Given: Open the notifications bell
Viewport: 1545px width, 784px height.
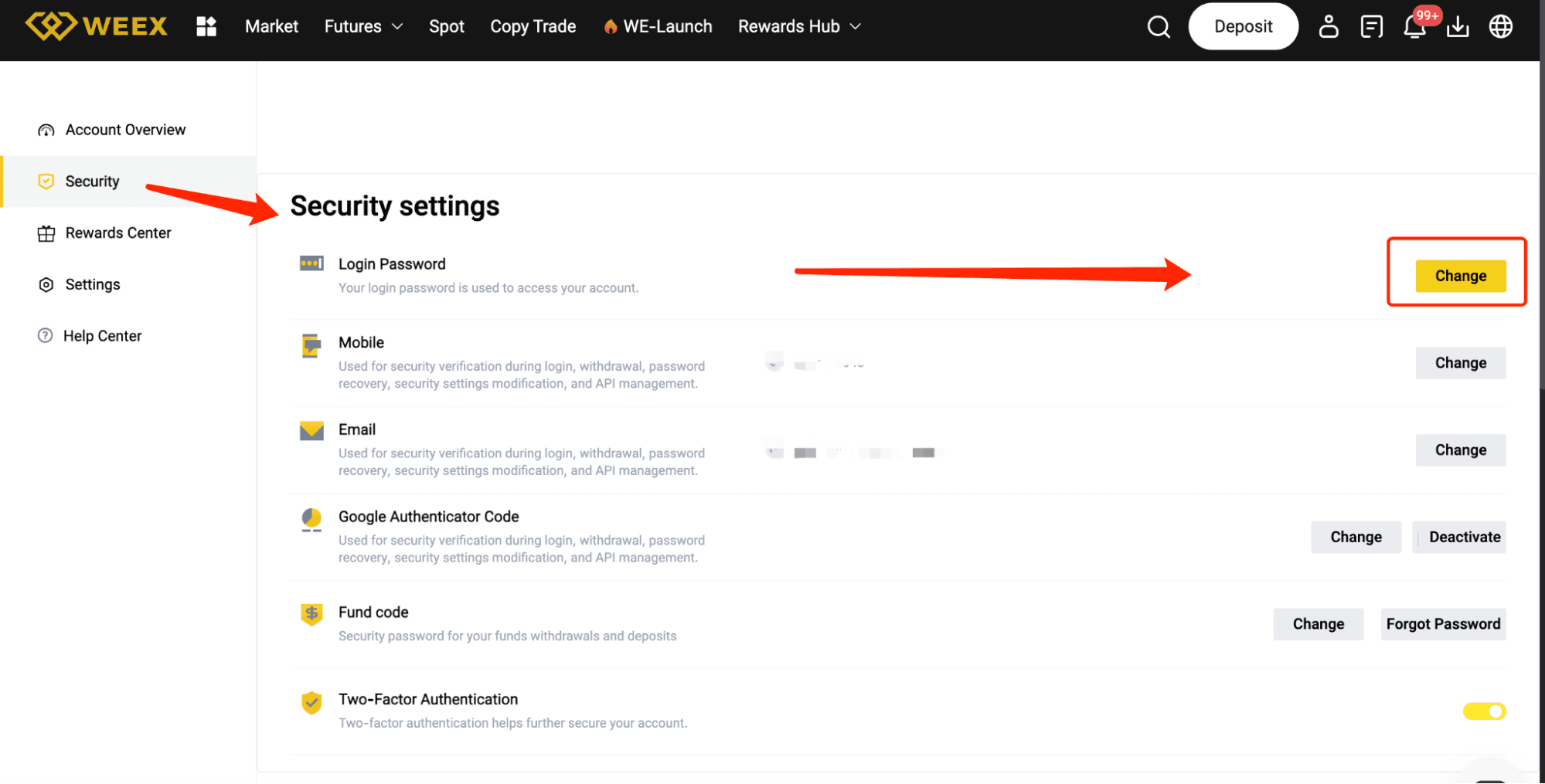Looking at the screenshot, I should pos(1414,27).
